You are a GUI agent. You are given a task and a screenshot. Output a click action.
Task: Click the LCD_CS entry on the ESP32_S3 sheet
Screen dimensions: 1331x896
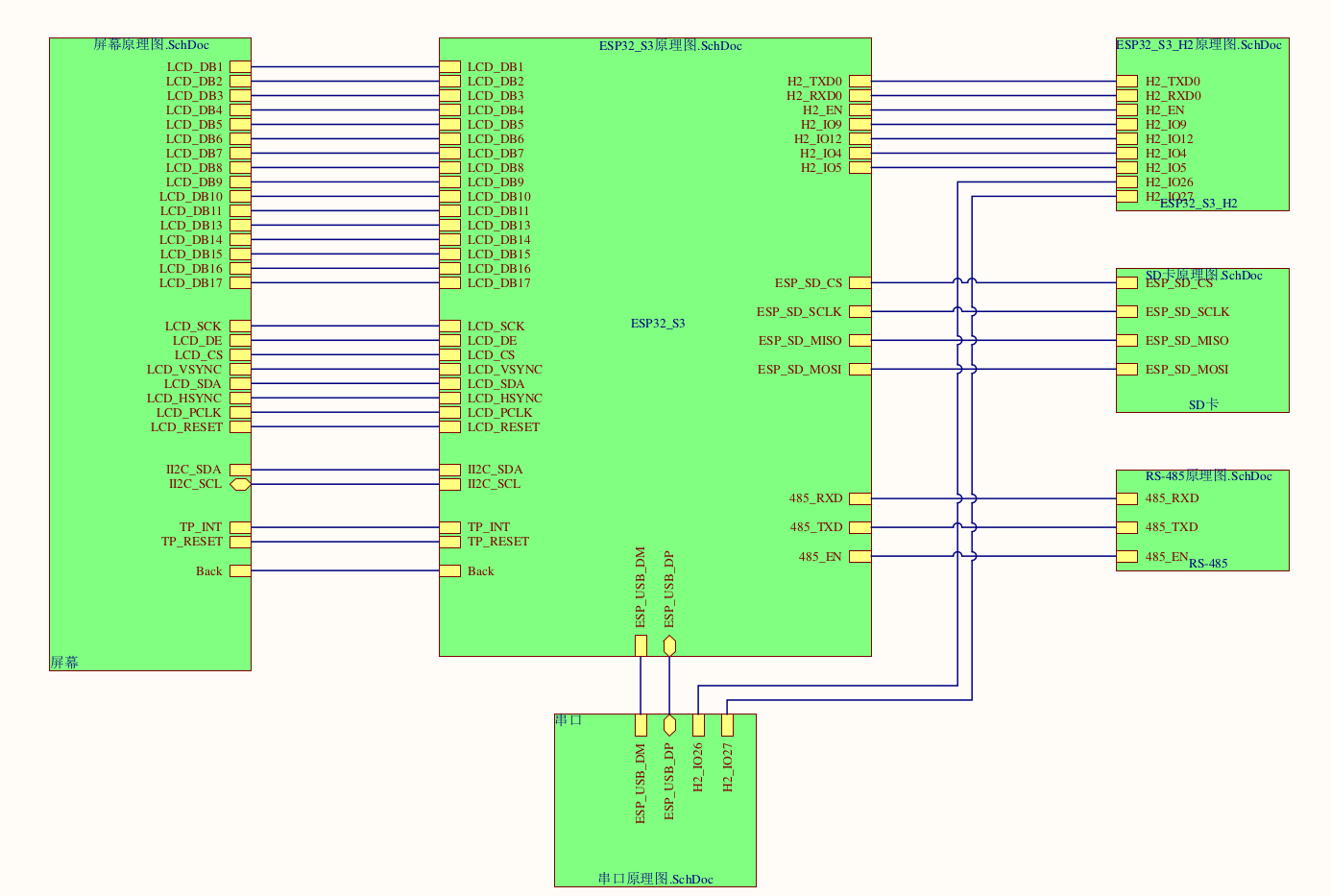450,355
